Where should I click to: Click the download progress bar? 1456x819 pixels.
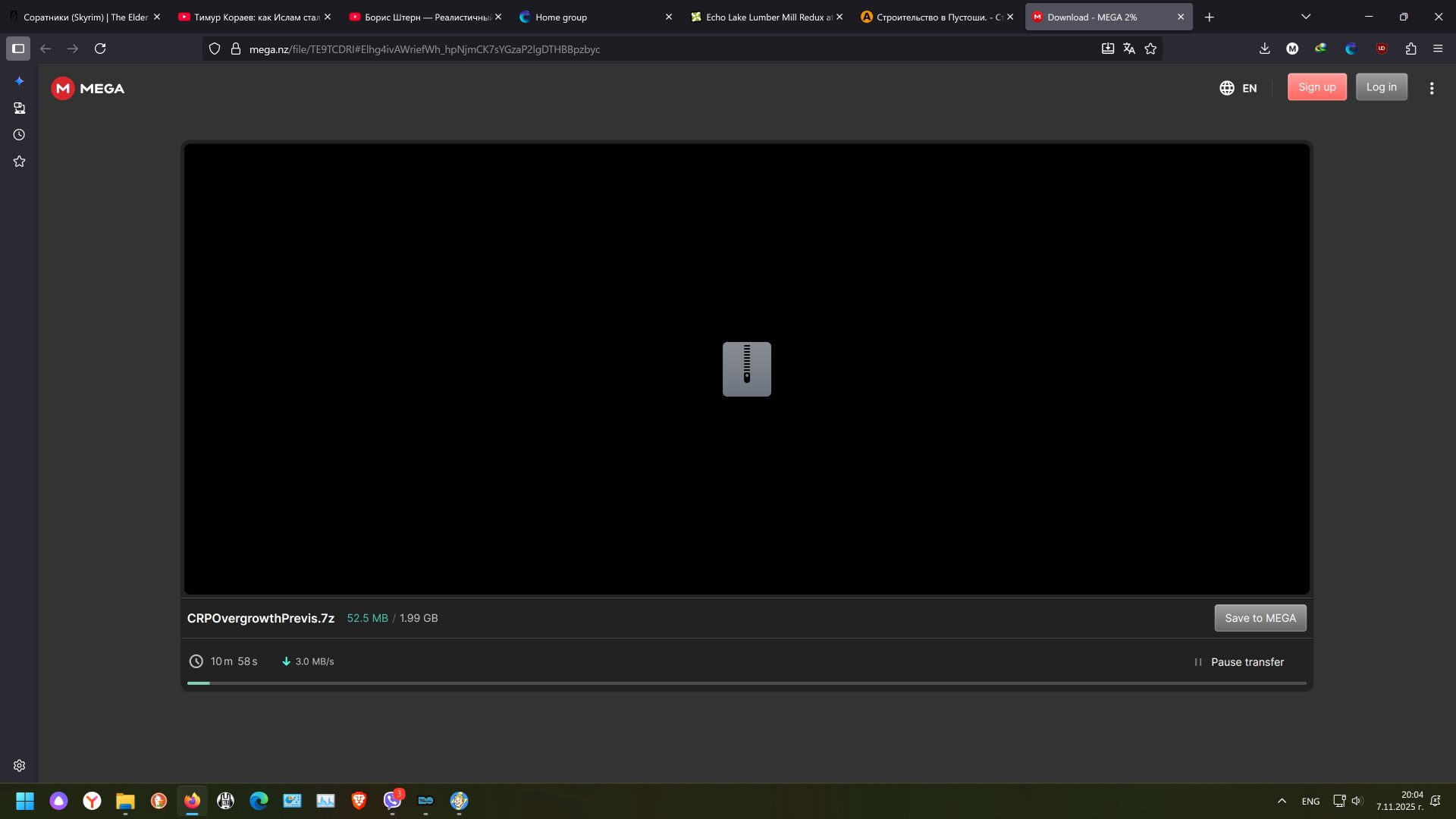tap(746, 683)
